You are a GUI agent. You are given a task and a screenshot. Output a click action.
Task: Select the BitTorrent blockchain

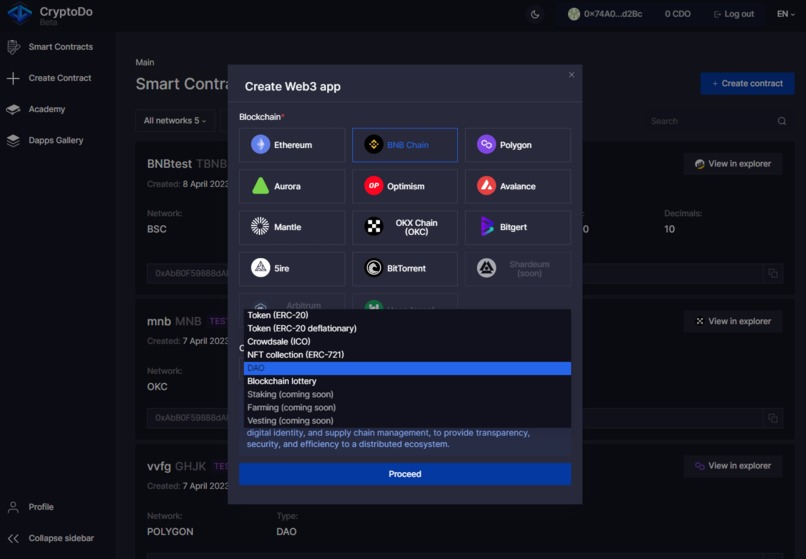tap(405, 268)
